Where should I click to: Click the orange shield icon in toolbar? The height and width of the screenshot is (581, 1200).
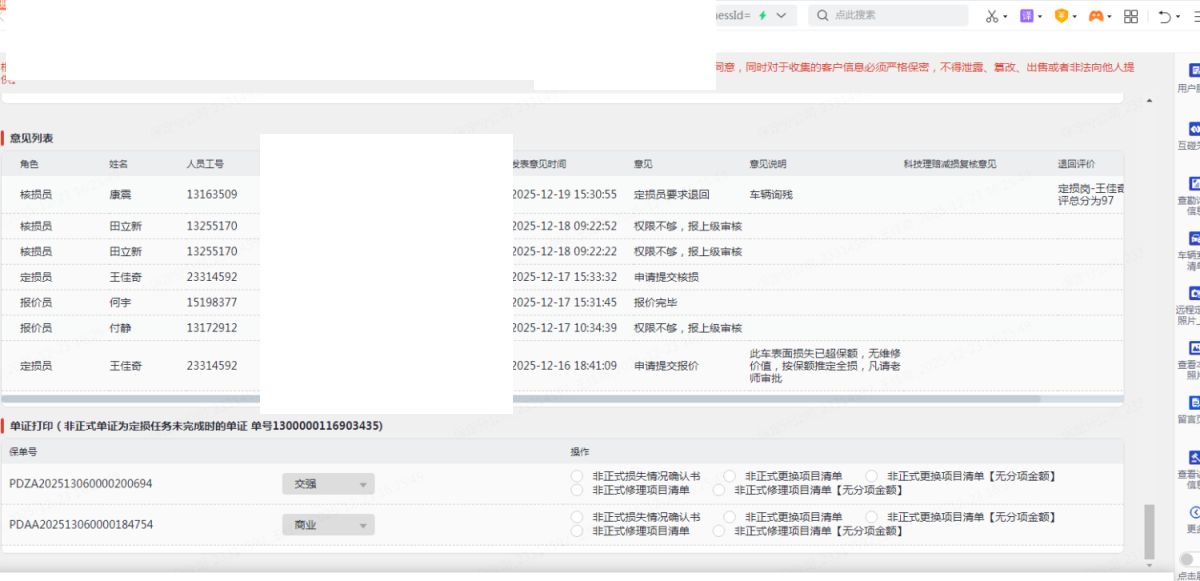(1061, 16)
